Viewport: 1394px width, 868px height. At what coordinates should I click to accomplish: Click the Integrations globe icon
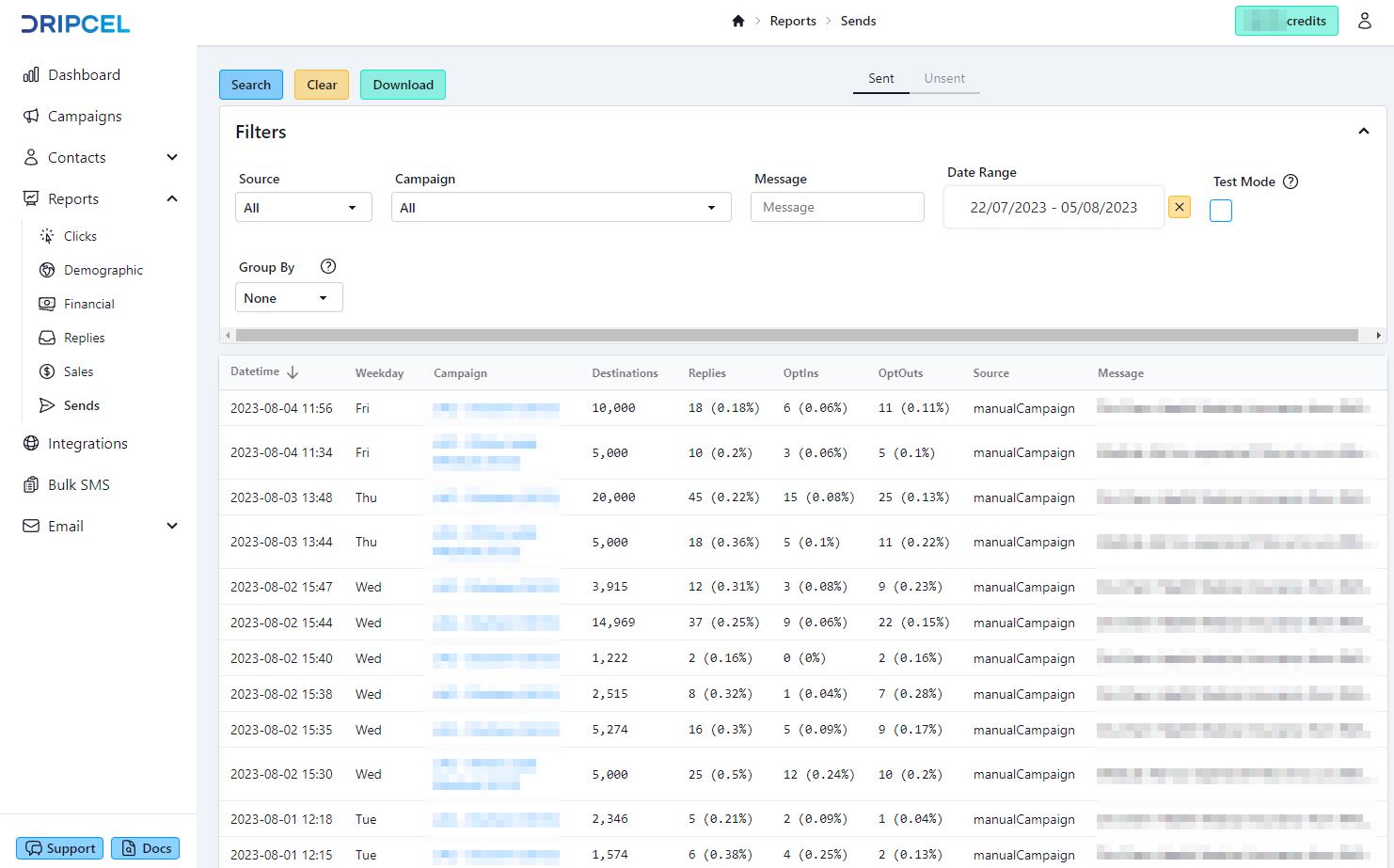tap(31, 443)
